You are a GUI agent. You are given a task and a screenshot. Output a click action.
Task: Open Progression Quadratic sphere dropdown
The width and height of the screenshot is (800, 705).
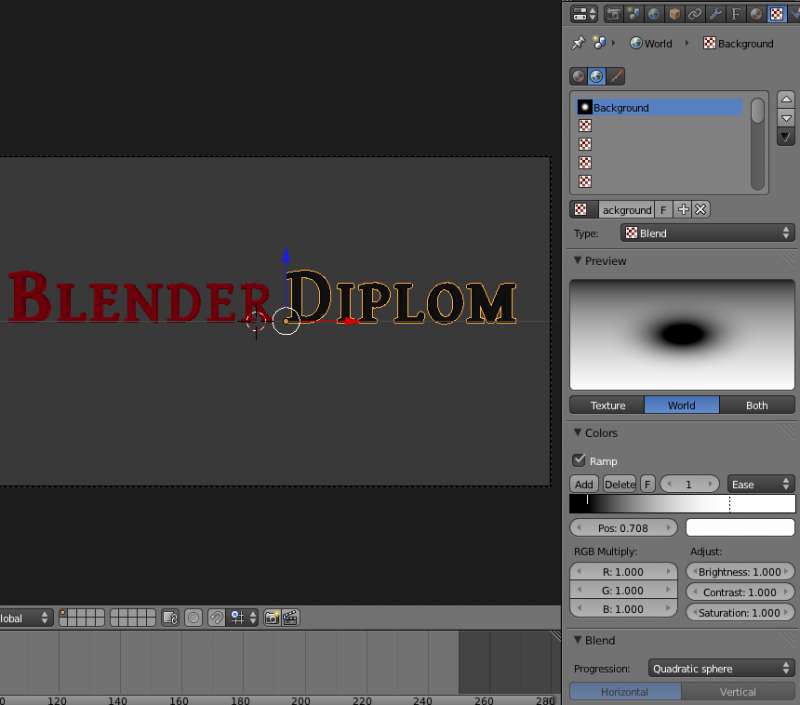(x=720, y=668)
